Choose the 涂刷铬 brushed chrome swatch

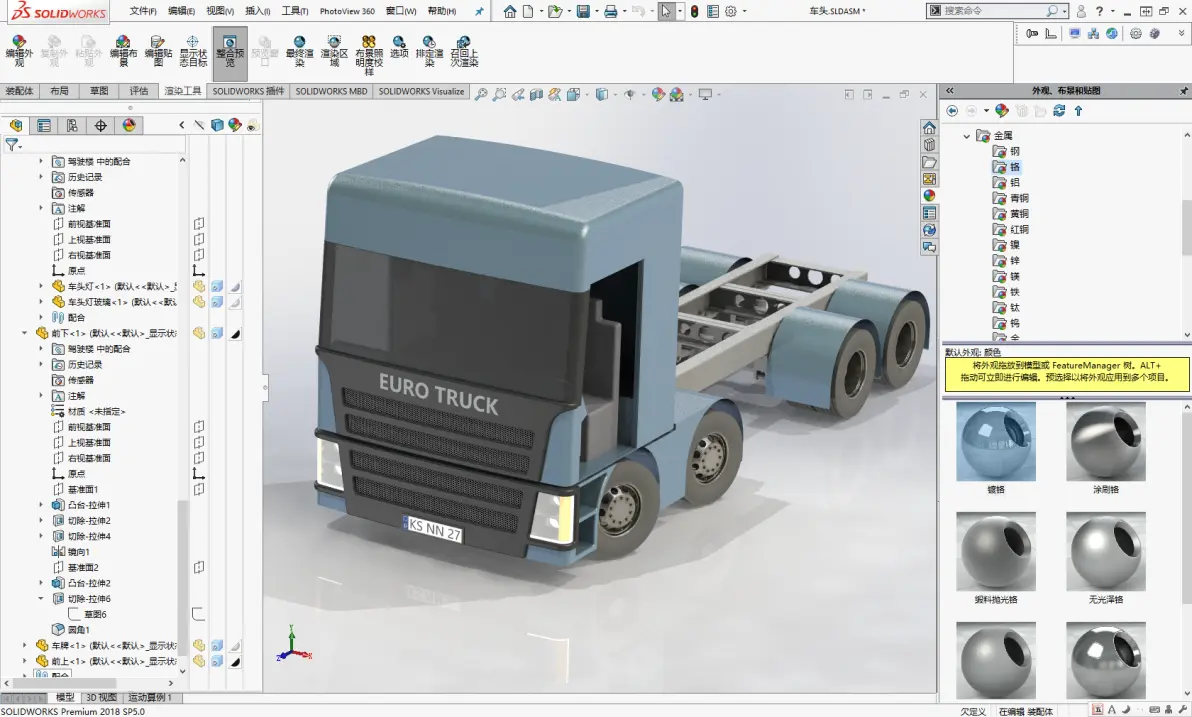coord(1105,443)
